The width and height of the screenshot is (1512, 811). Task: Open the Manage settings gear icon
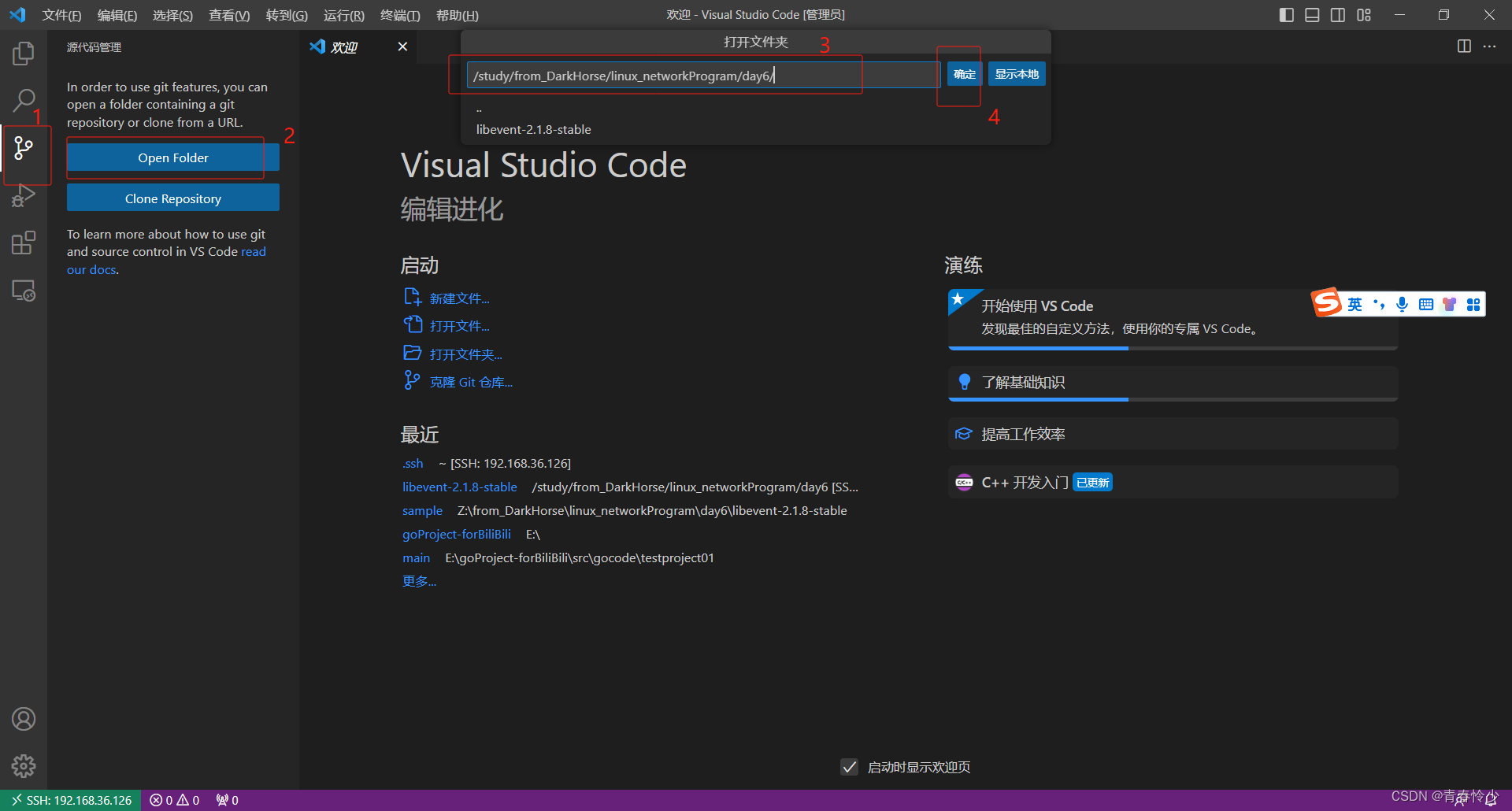tap(24, 765)
